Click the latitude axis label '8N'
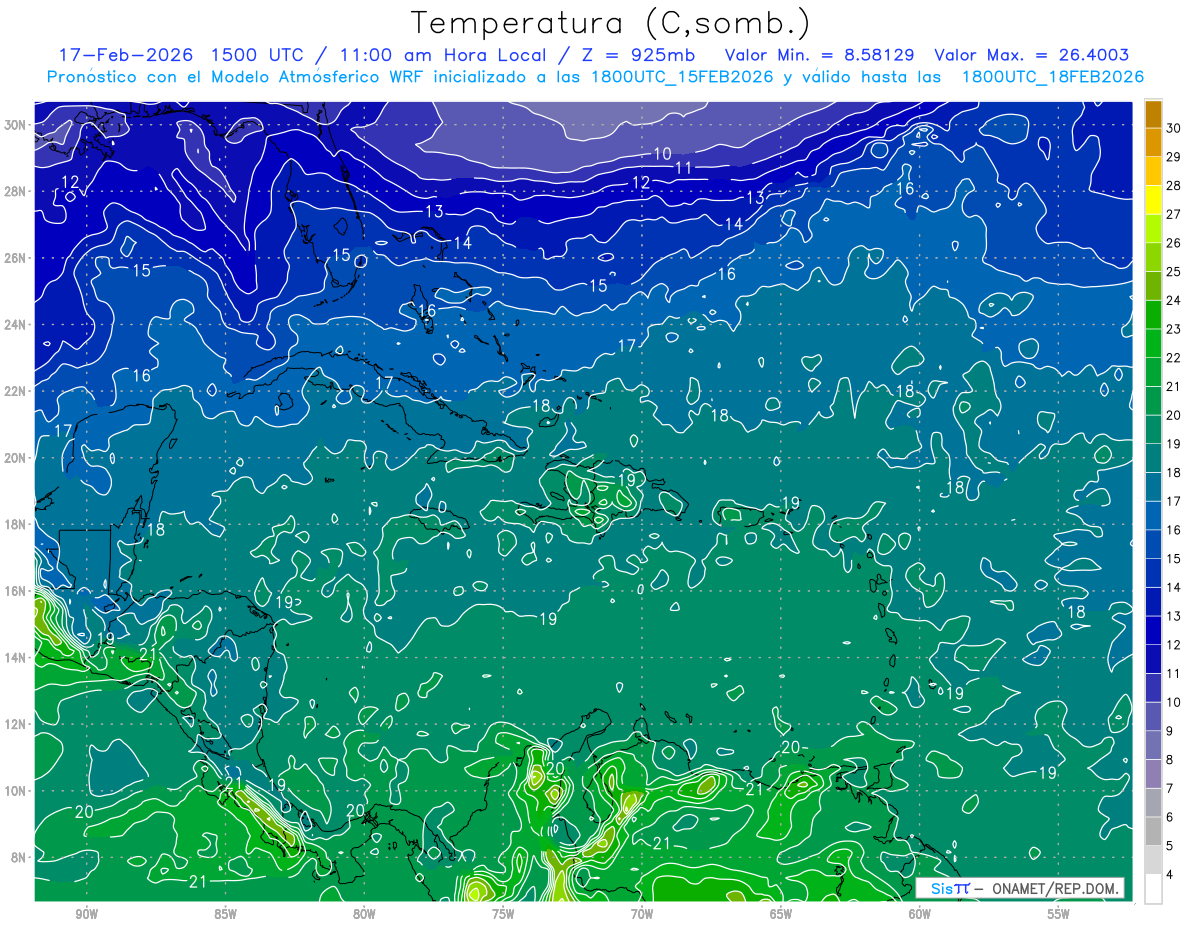This screenshot has height=927, width=1200. pyautogui.click(x=19, y=857)
